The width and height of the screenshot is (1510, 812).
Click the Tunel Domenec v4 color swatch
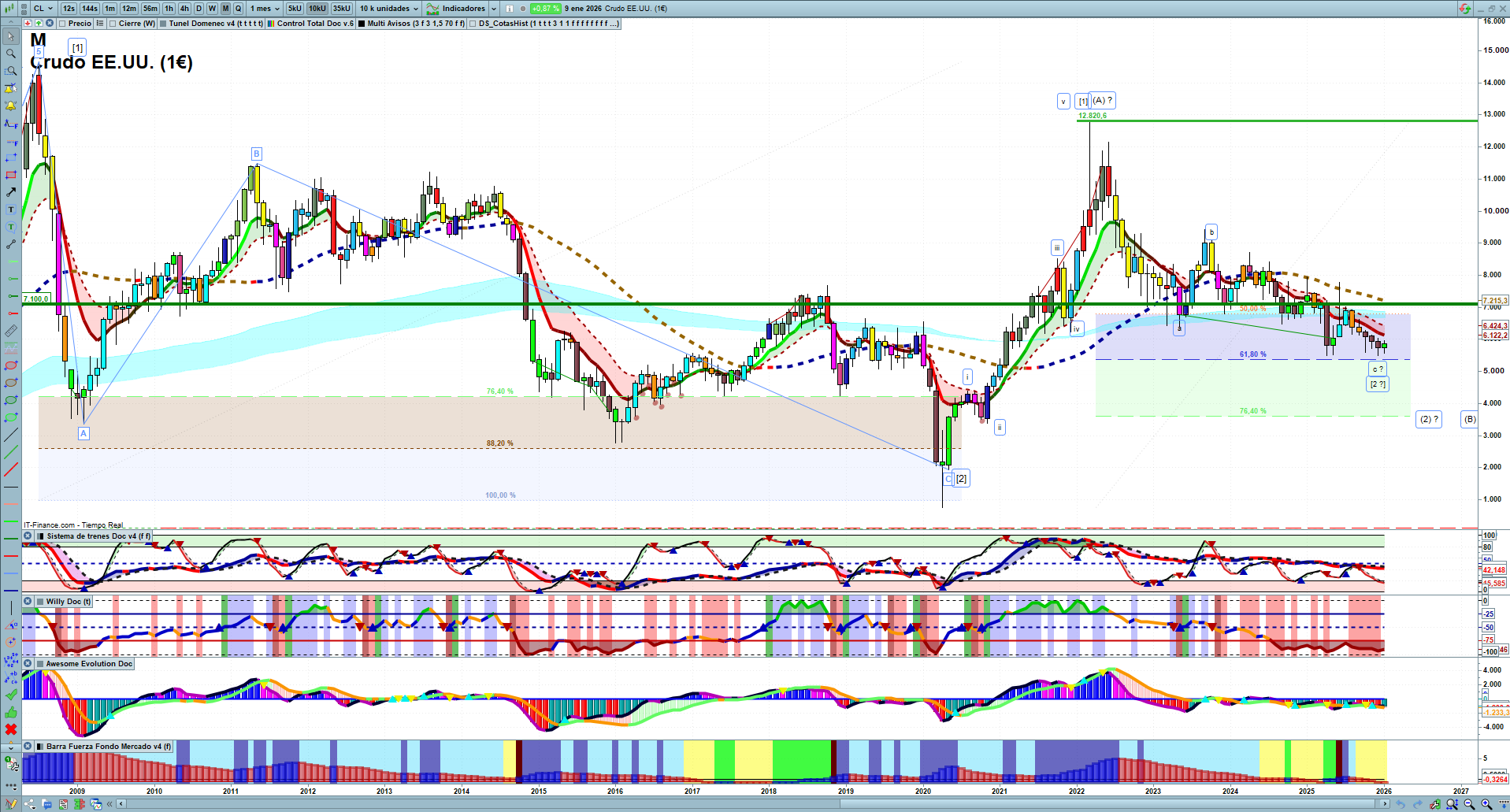tap(163, 24)
